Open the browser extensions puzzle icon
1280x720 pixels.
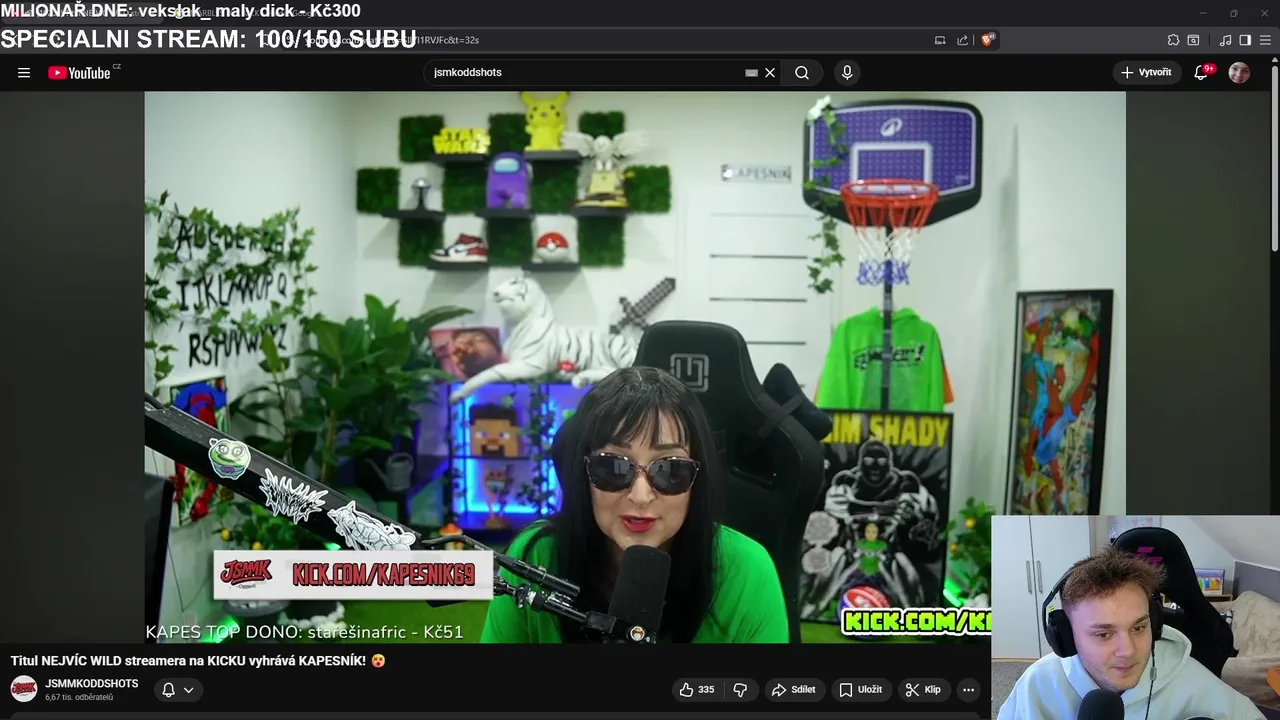pos(1173,40)
